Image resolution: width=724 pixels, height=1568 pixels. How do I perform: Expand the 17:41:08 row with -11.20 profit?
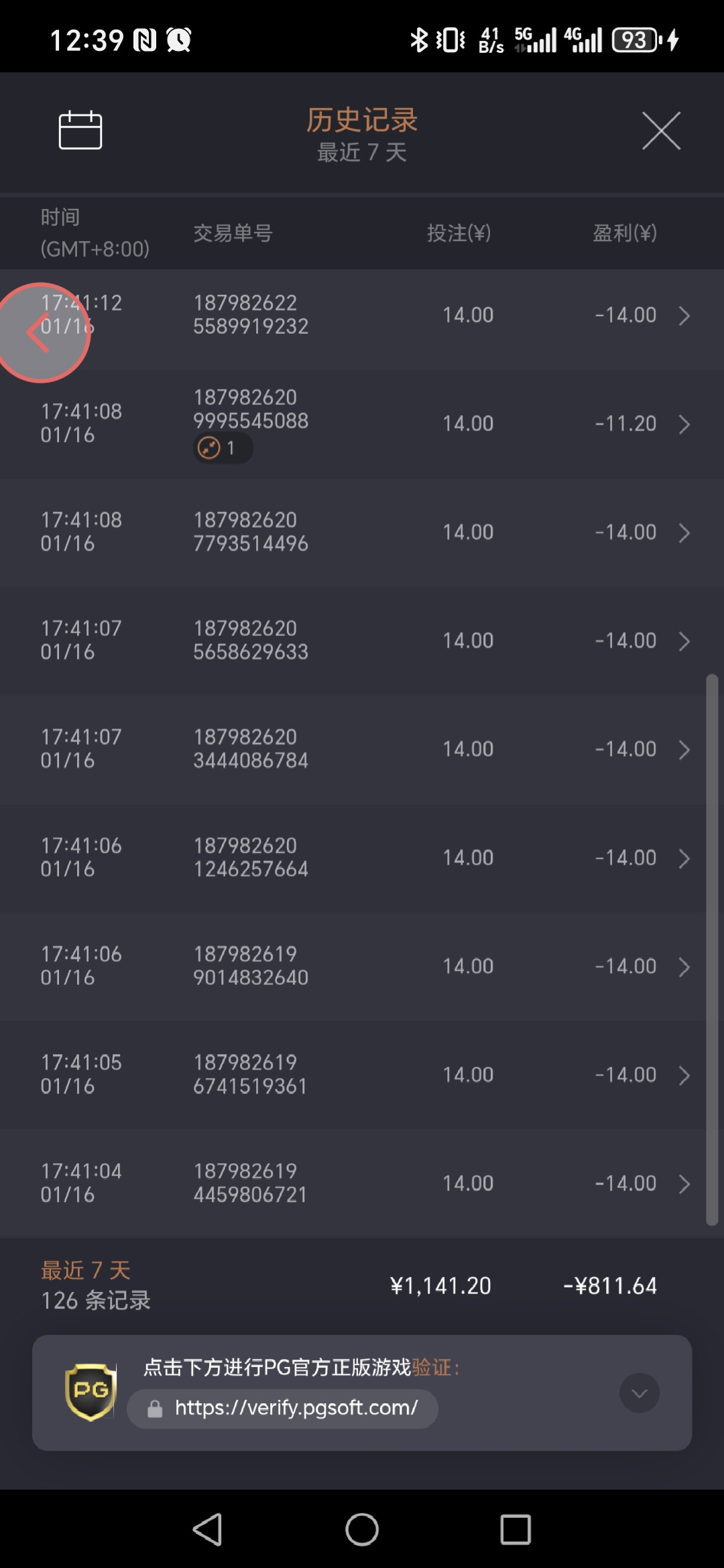pos(684,424)
